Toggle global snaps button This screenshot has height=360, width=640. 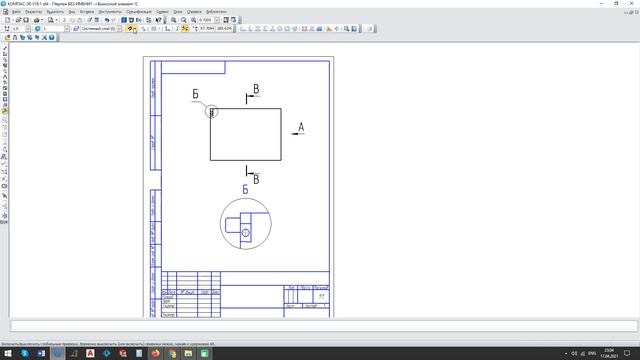[130, 29]
